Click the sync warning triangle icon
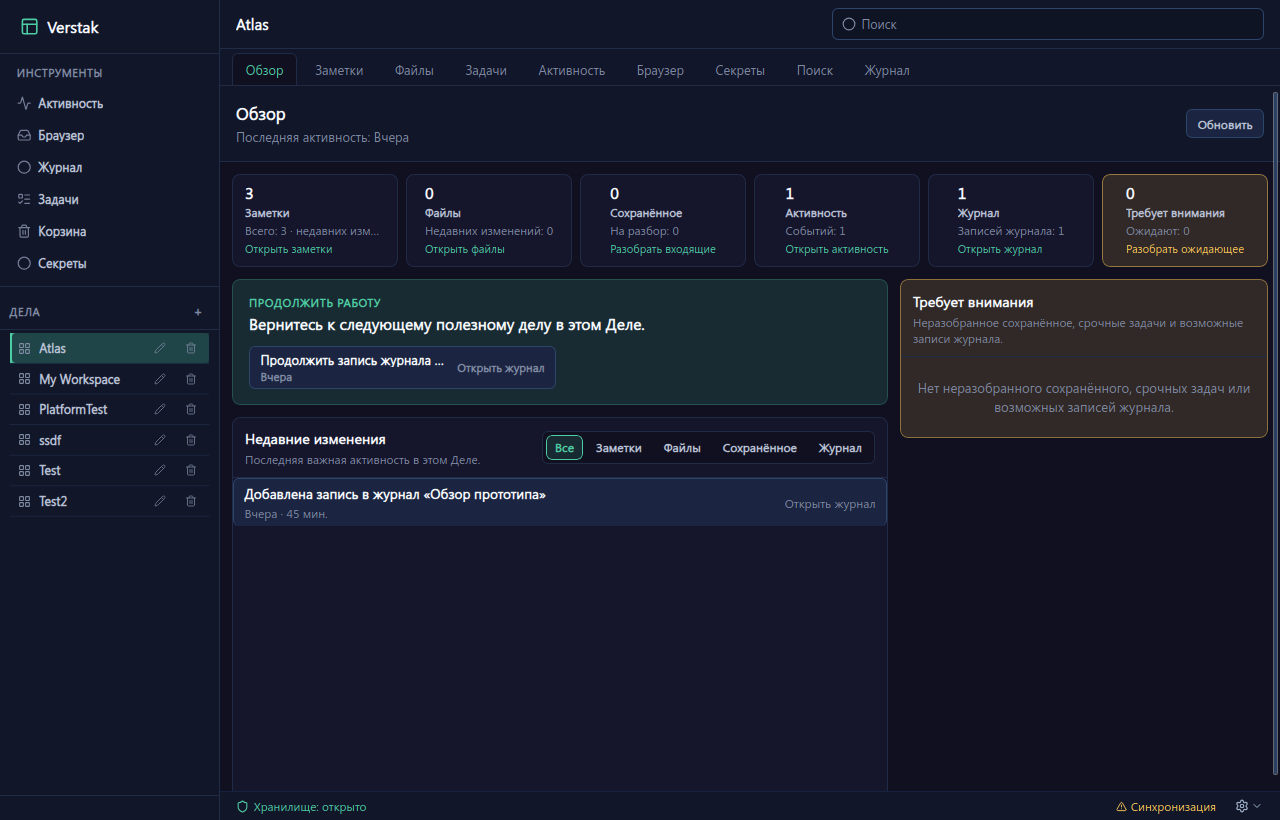Image resolution: width=1280 pixels, height=820 pixels. click(x=1121, y=807)
